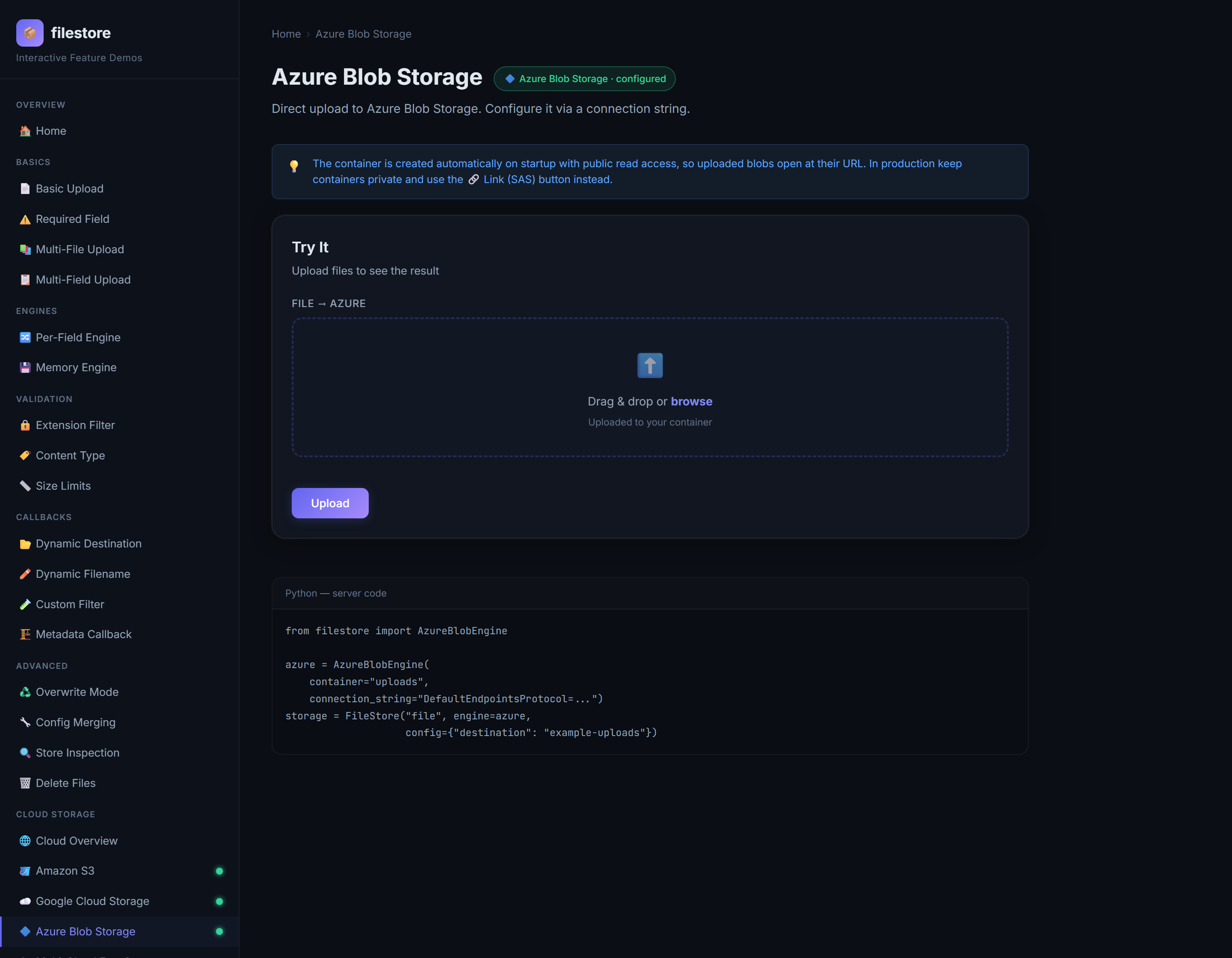Click the Dynamic Filename pencil icon
The height and width of the screenshot is (958, 1232).
coord(25,574)
